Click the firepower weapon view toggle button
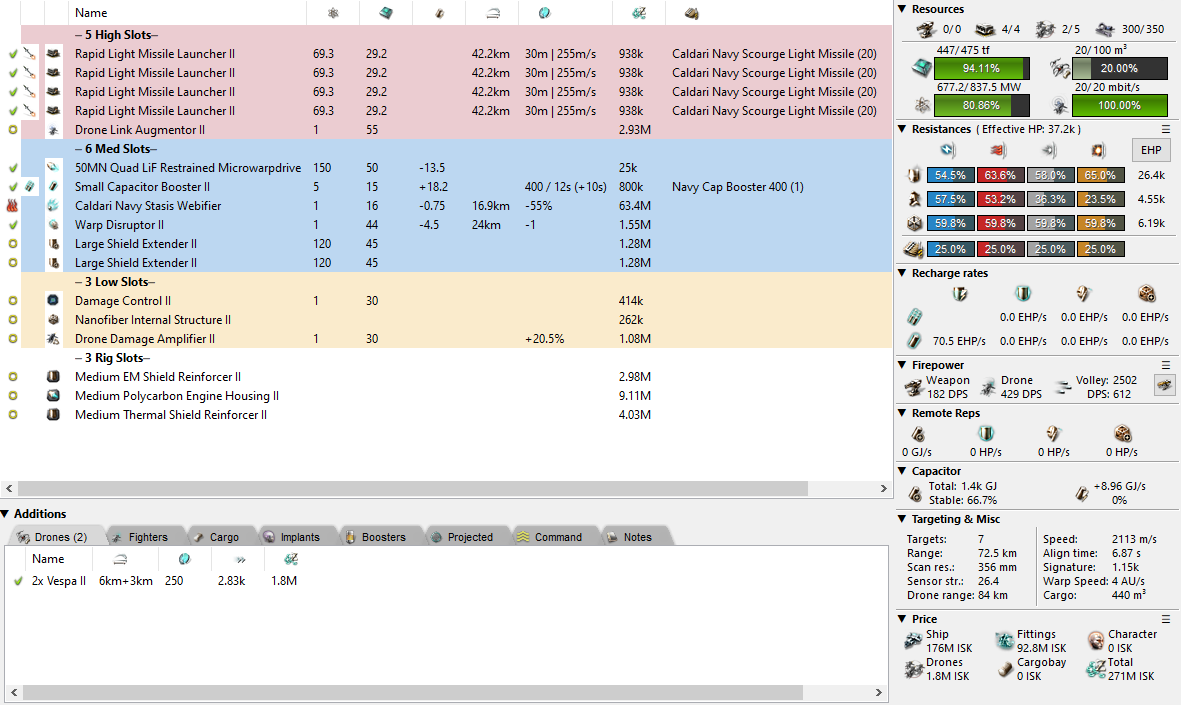 [1164, 385]
